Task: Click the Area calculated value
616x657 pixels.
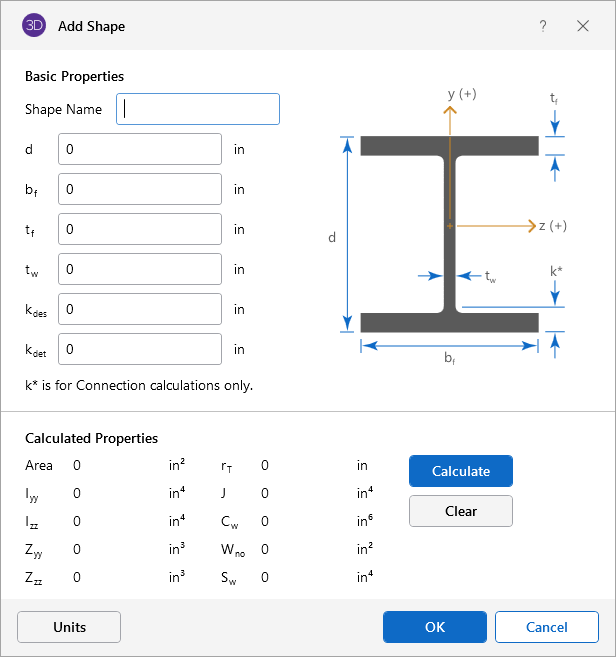Action: pos(77,465)
